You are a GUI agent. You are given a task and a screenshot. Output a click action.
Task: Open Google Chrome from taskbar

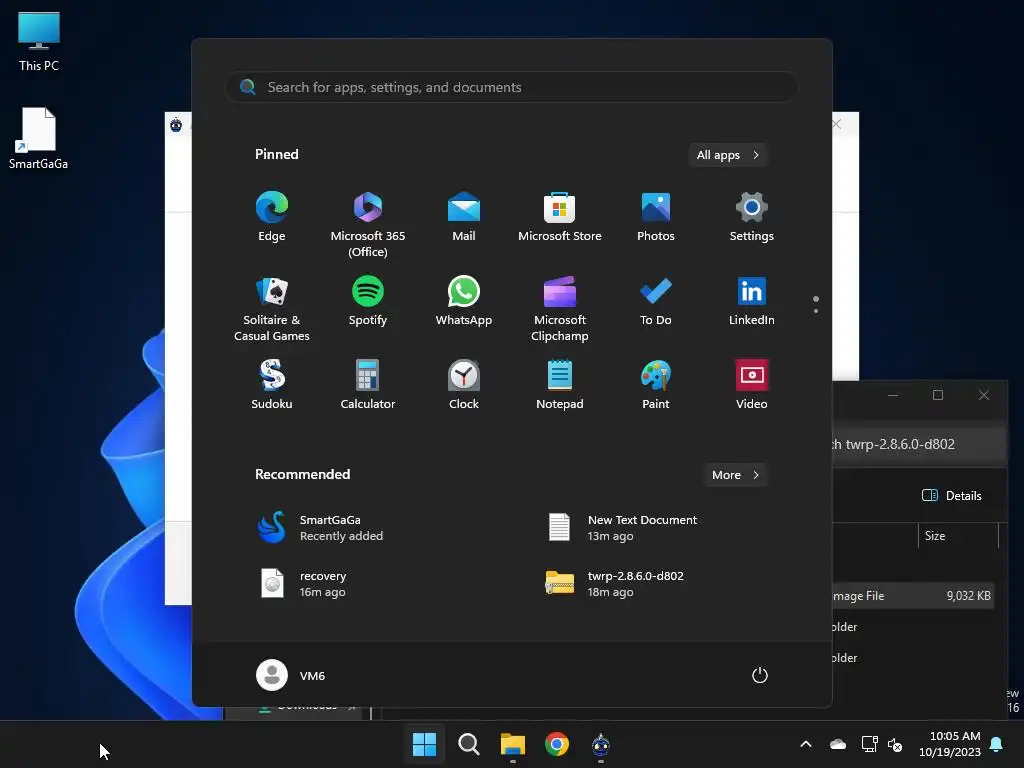557,744
